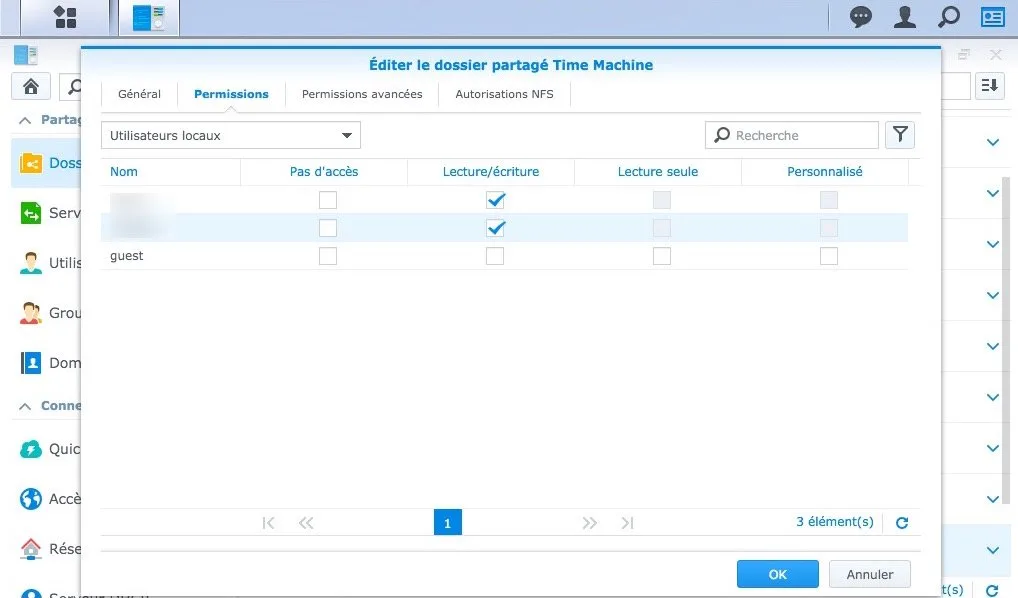Check Lecture seule for the first user

(x=662, y=200)
